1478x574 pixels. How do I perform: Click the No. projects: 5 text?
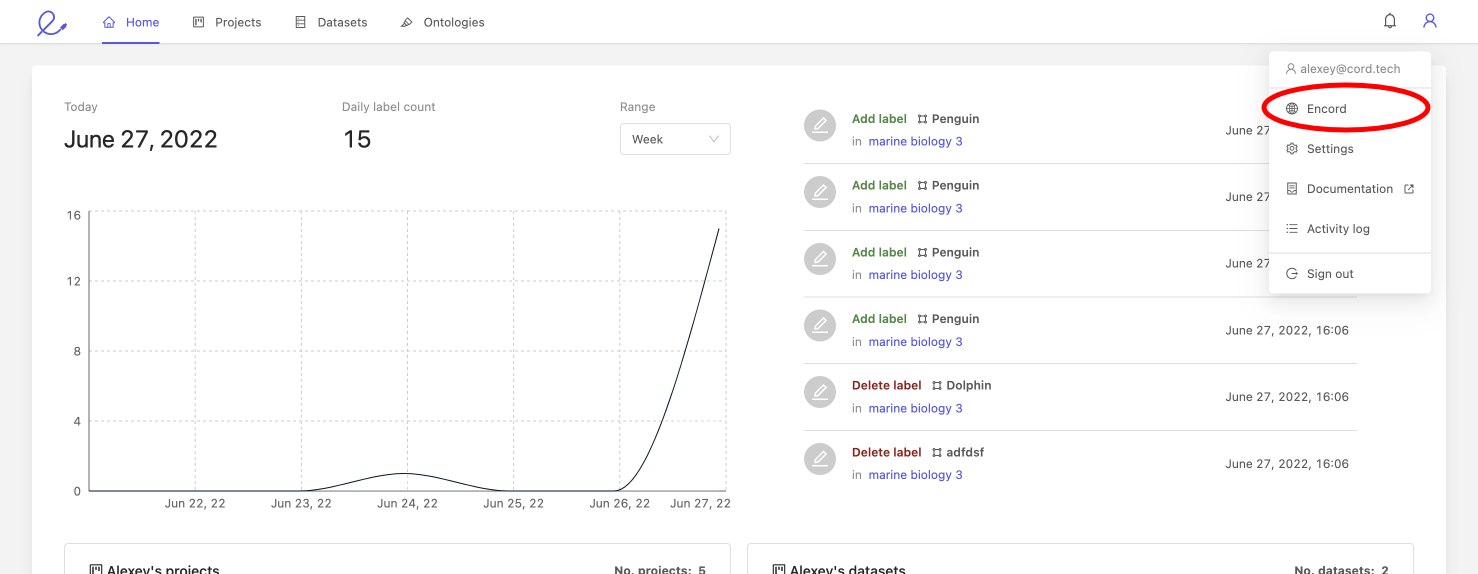[660, 569]
